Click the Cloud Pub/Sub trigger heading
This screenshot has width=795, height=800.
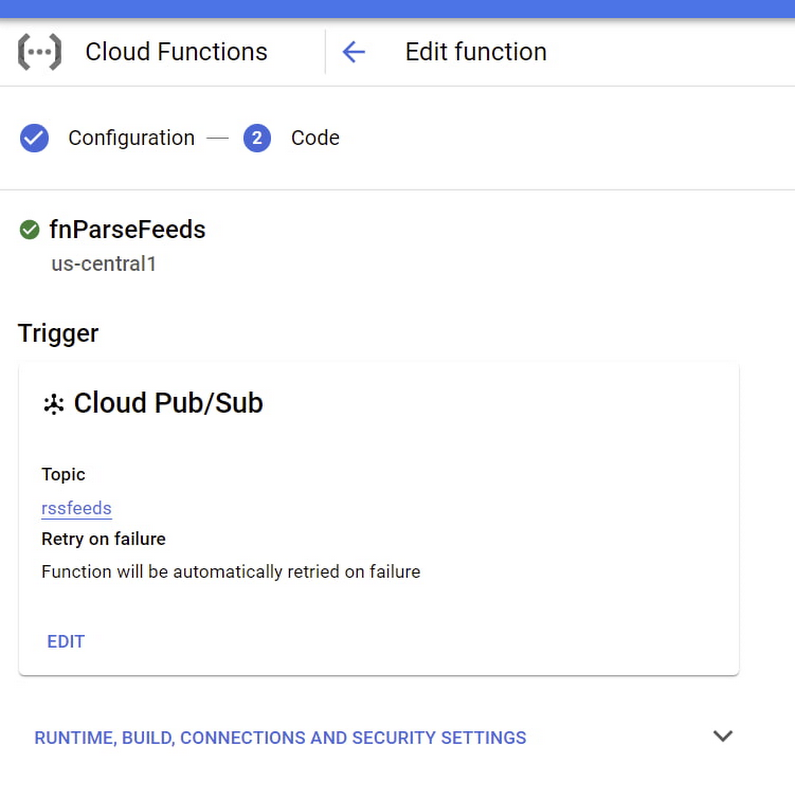[x=168, y=404]
